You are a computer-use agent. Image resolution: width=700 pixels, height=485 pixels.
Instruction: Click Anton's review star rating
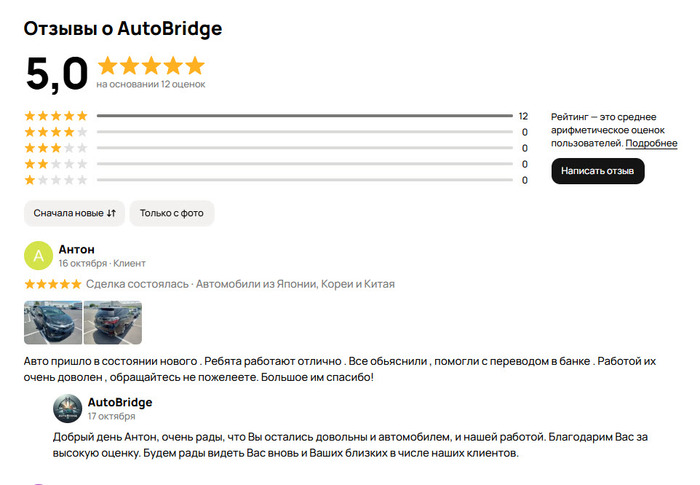[x=52, y=284]
